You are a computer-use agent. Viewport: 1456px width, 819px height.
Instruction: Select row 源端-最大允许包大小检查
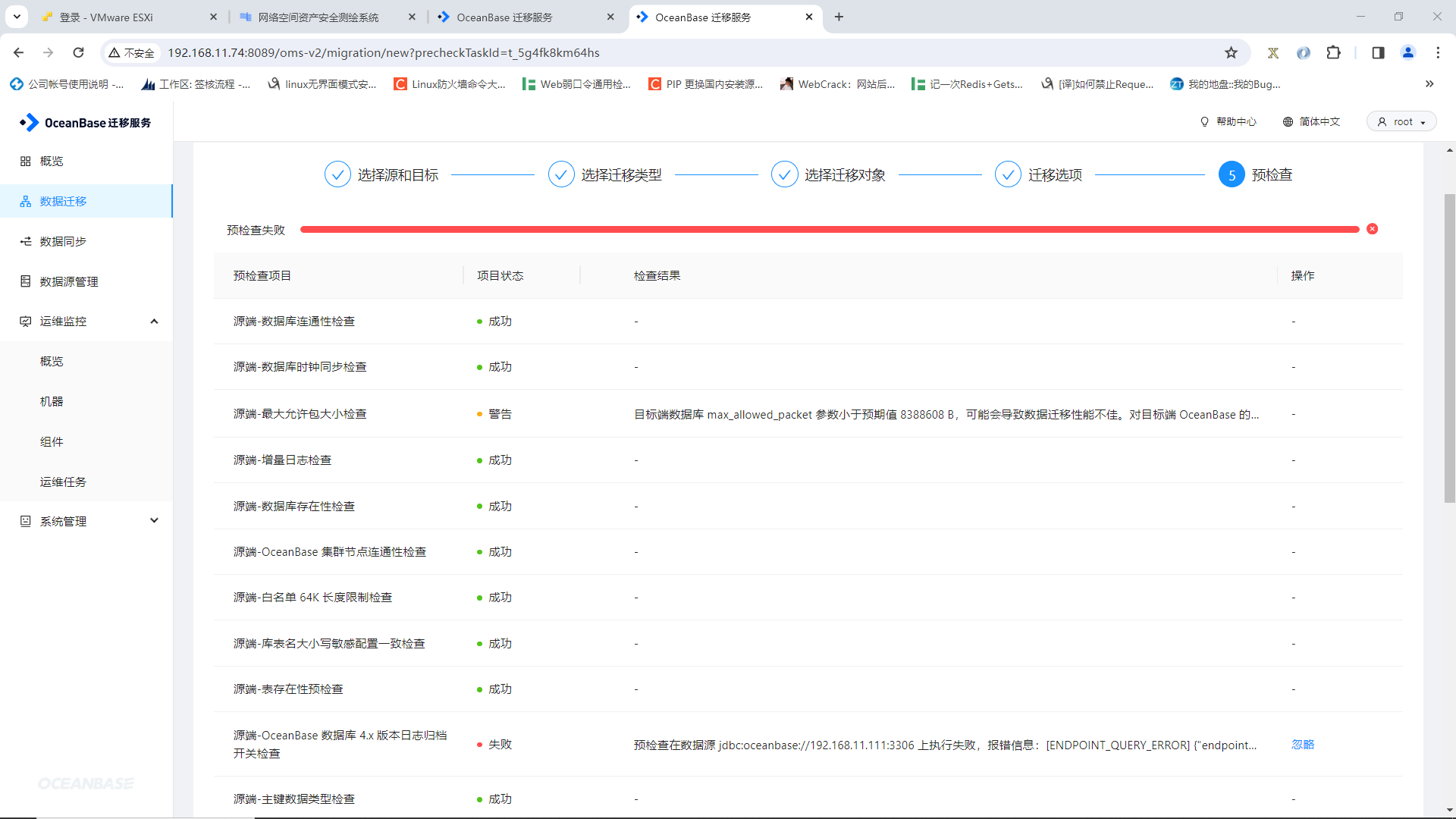click(808, 413)
